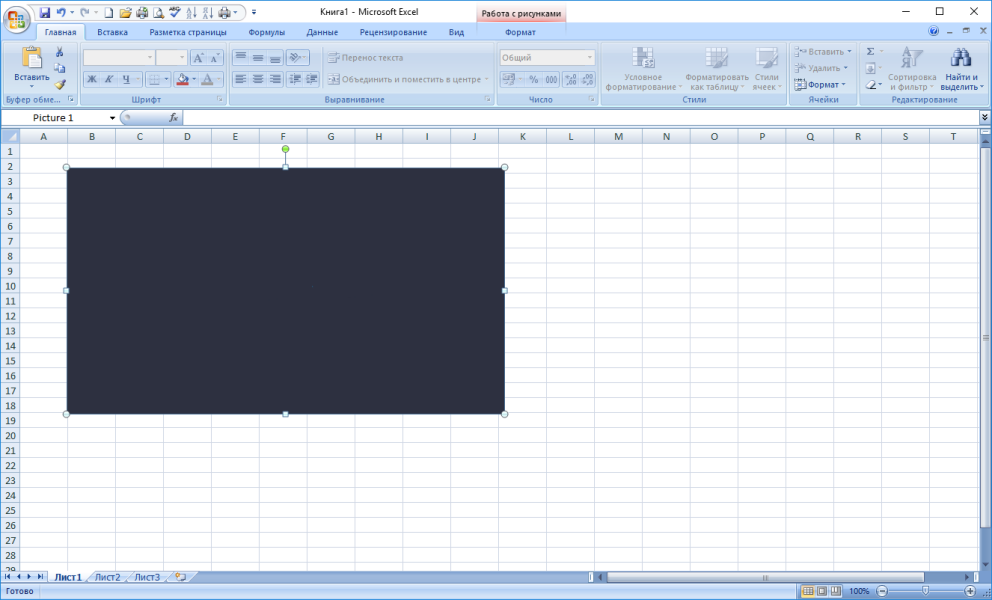Open the Формулы ribbon tab

click(266, 32)
